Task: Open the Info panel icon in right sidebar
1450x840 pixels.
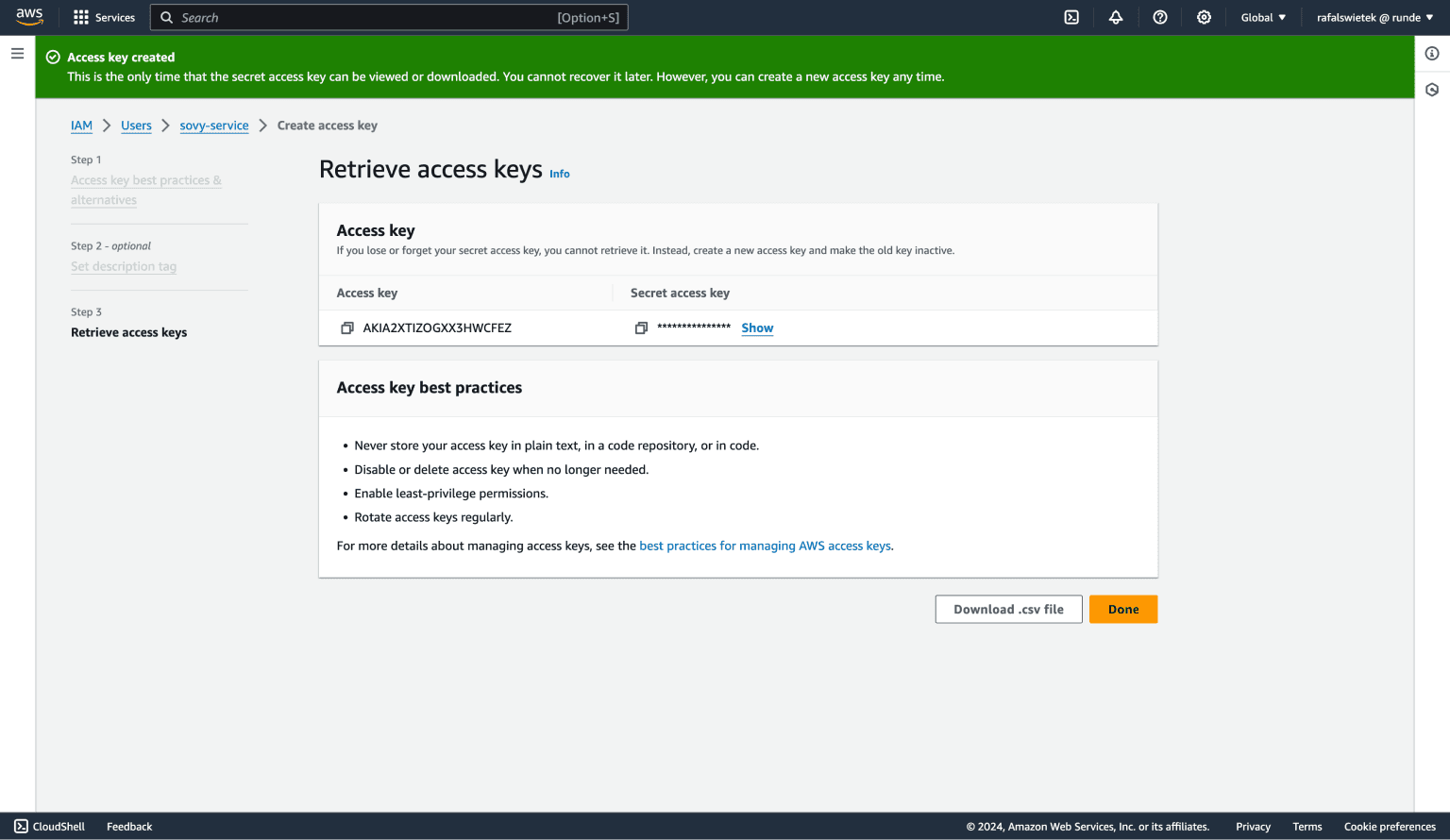Action: pyautogui.click(x=1431, y=54)
